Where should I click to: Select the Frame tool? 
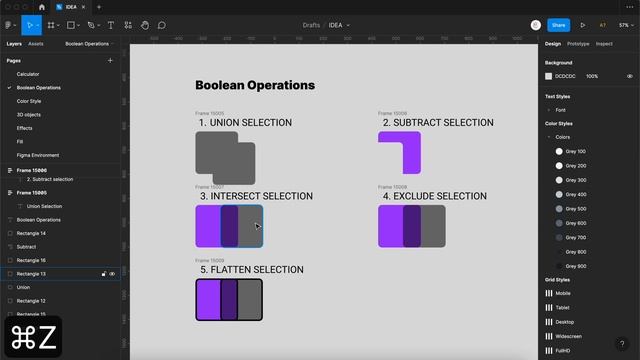51,25
